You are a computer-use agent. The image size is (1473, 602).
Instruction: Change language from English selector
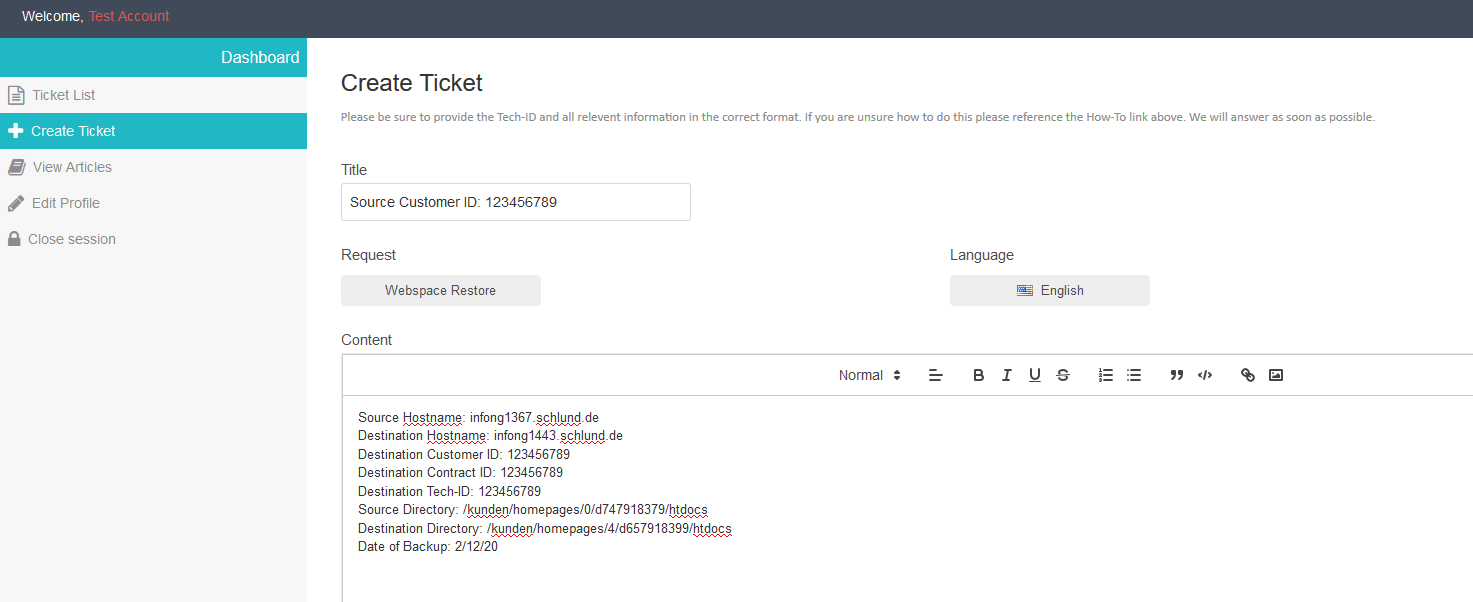point(1049,290)
